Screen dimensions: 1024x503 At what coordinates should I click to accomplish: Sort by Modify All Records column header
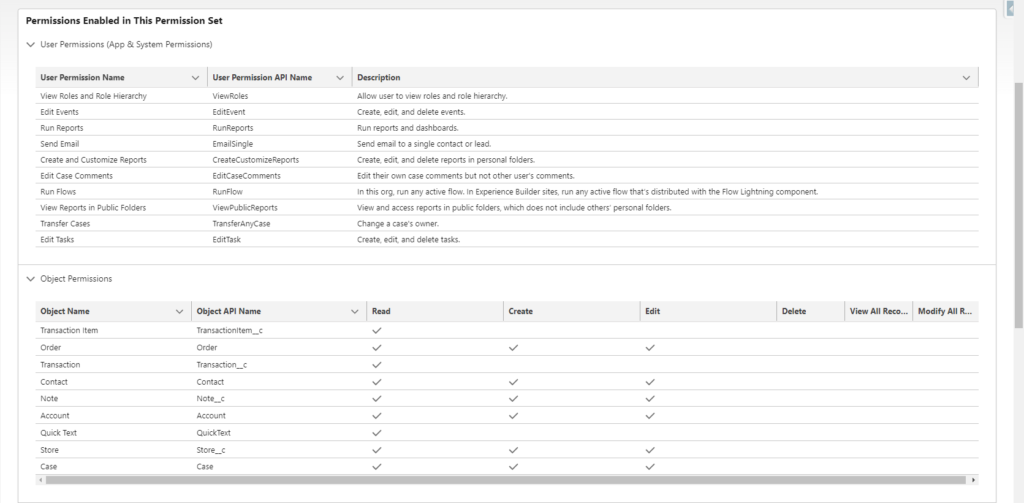coord(946,312)
